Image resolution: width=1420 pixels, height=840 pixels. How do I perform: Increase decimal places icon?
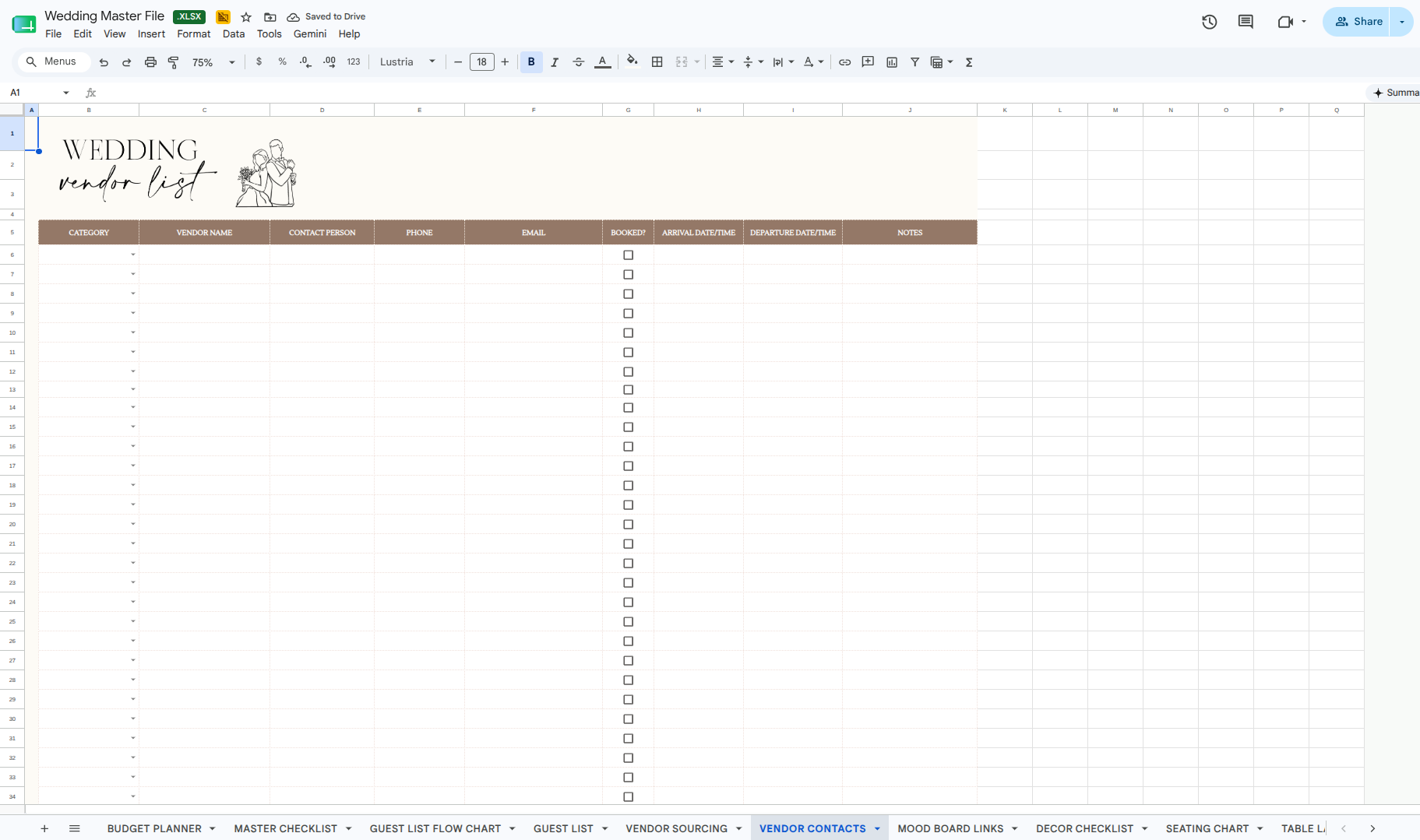coord(329,62)
